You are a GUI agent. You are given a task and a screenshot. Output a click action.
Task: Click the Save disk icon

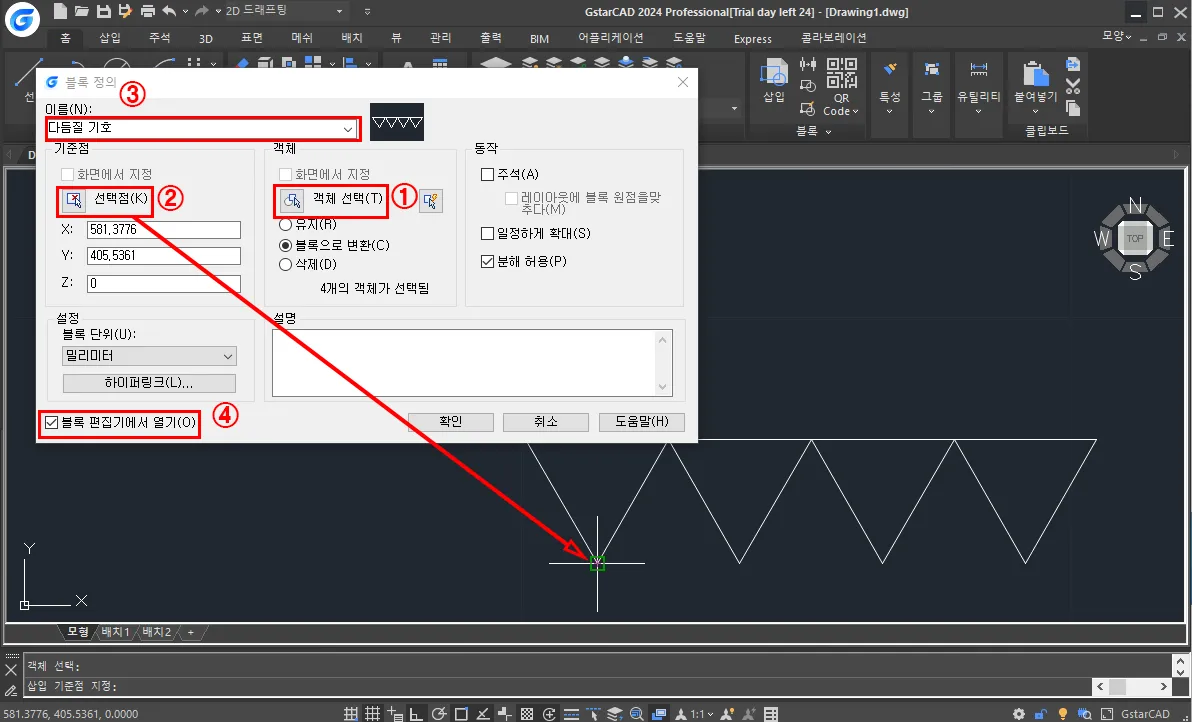pyautogui.click(x=104, y=11)
